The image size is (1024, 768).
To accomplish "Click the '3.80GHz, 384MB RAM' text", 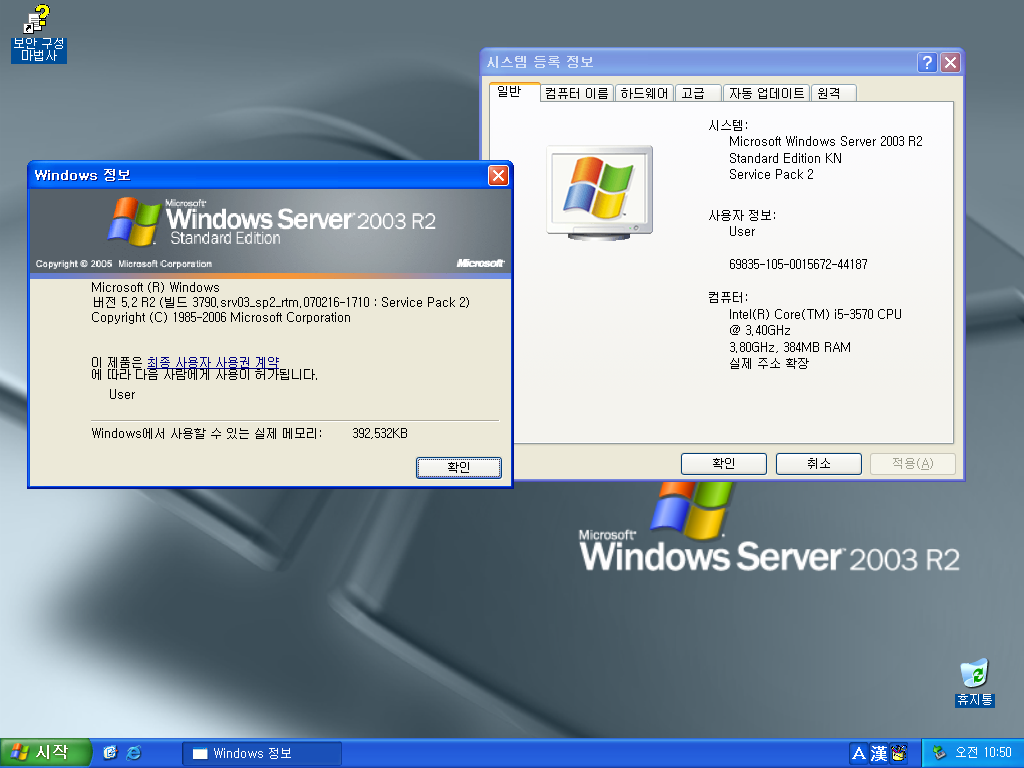I will pyautogui.click(x=790, y=347).
